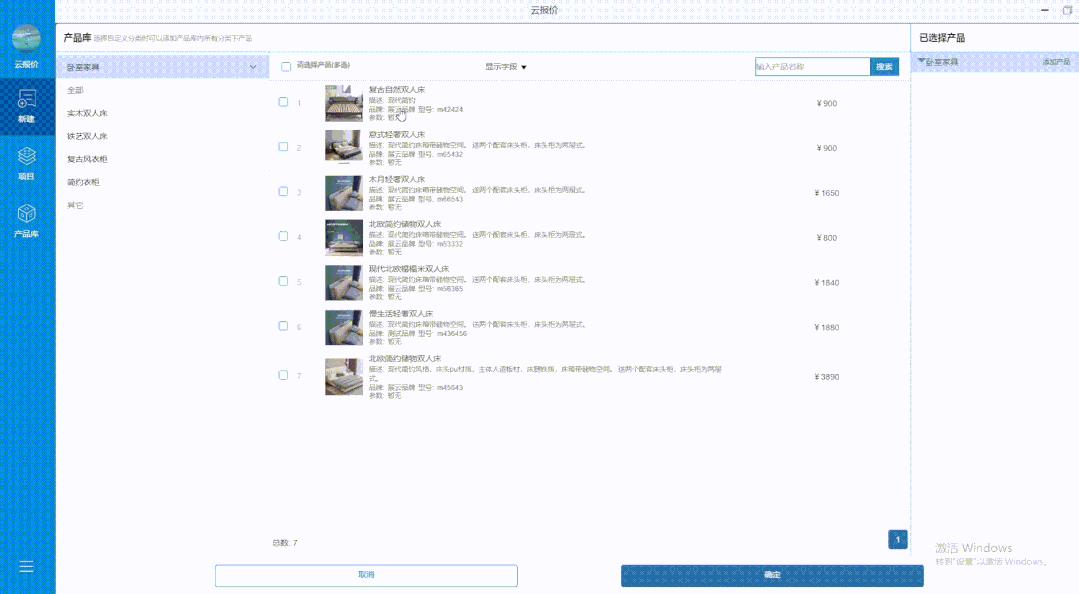Focus the product name search field
This screenshot has width=1079, height=594.
point(813,67)
